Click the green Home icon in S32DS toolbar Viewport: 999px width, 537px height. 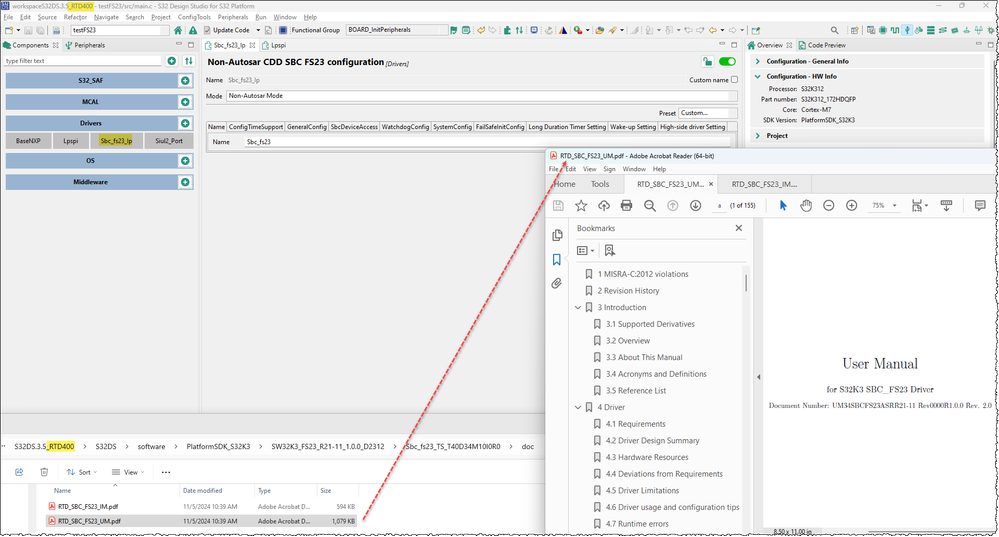178,30
